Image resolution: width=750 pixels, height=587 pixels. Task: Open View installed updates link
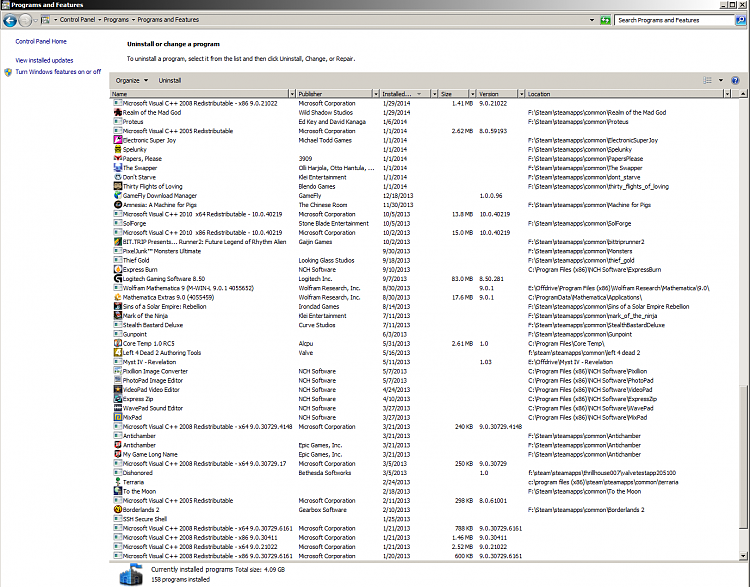tap(44, 60)
